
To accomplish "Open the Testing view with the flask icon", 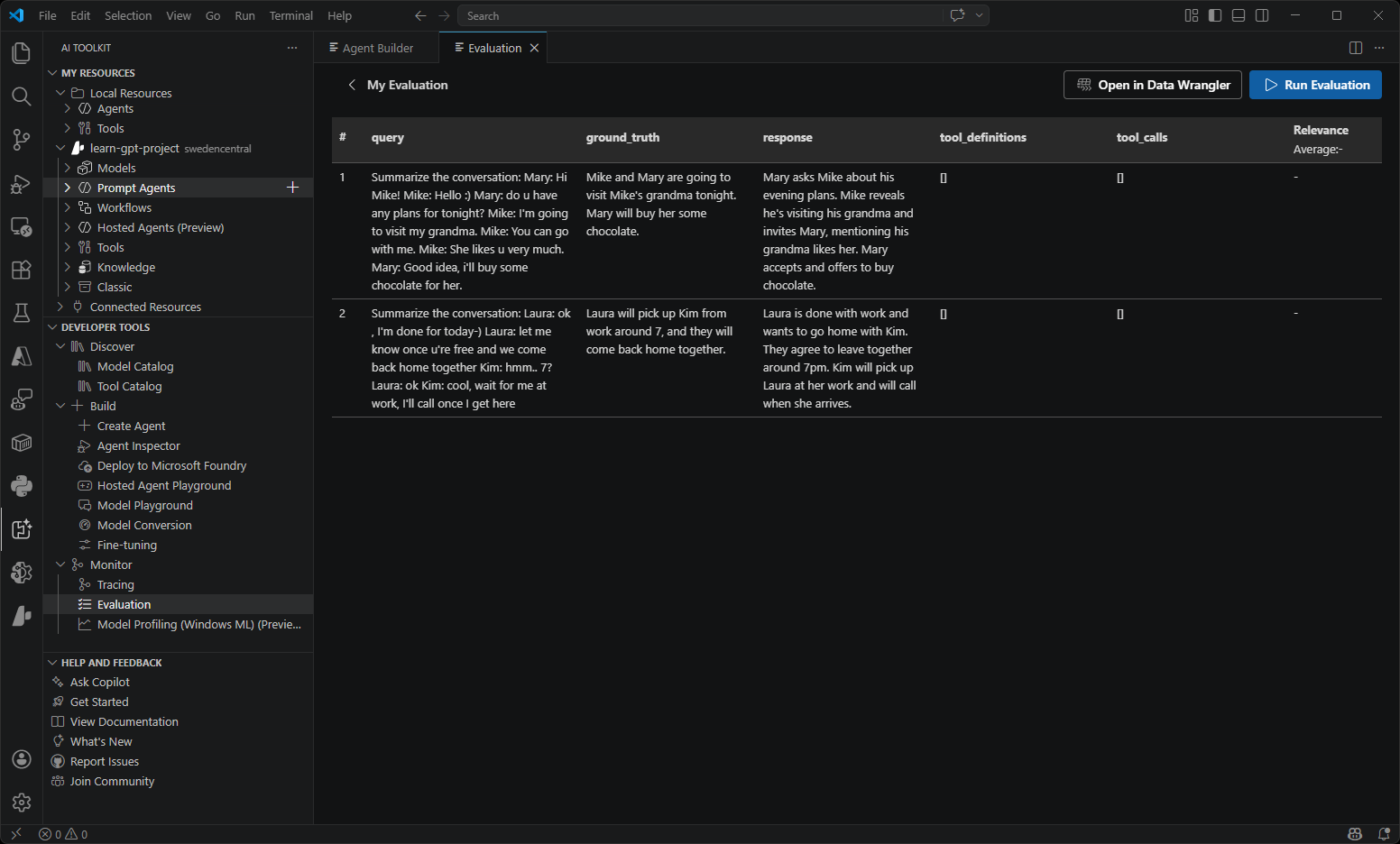I will pos(22,313).
